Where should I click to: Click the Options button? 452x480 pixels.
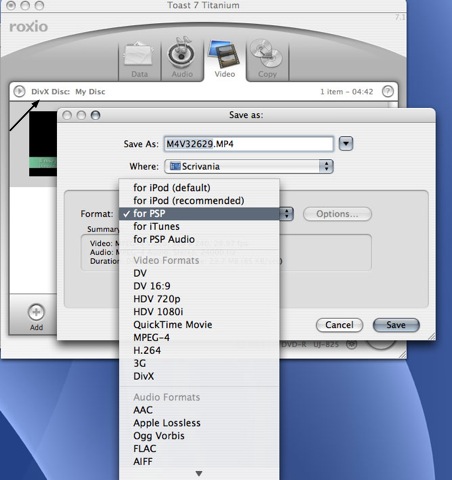(337, 214)
